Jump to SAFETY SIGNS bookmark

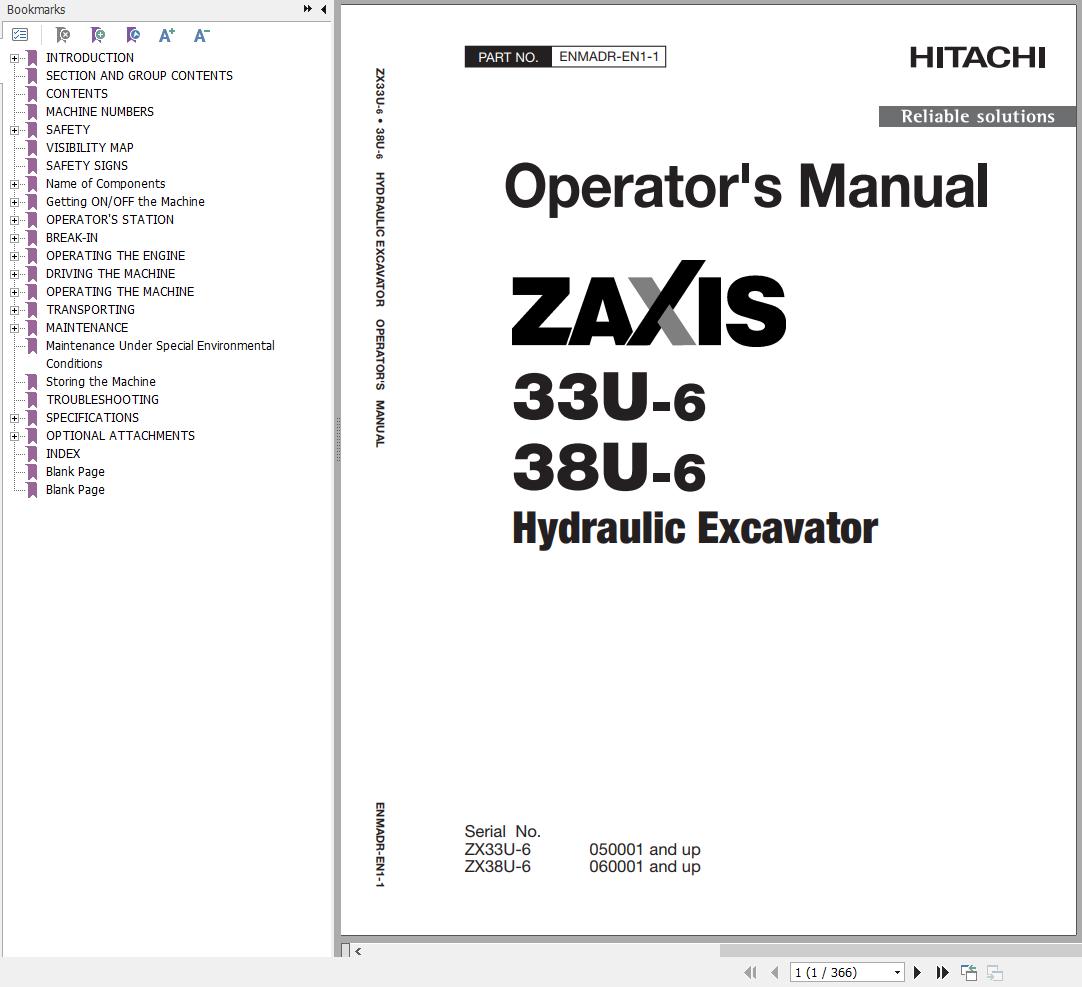pyautogui.click(x=87, y=166)
